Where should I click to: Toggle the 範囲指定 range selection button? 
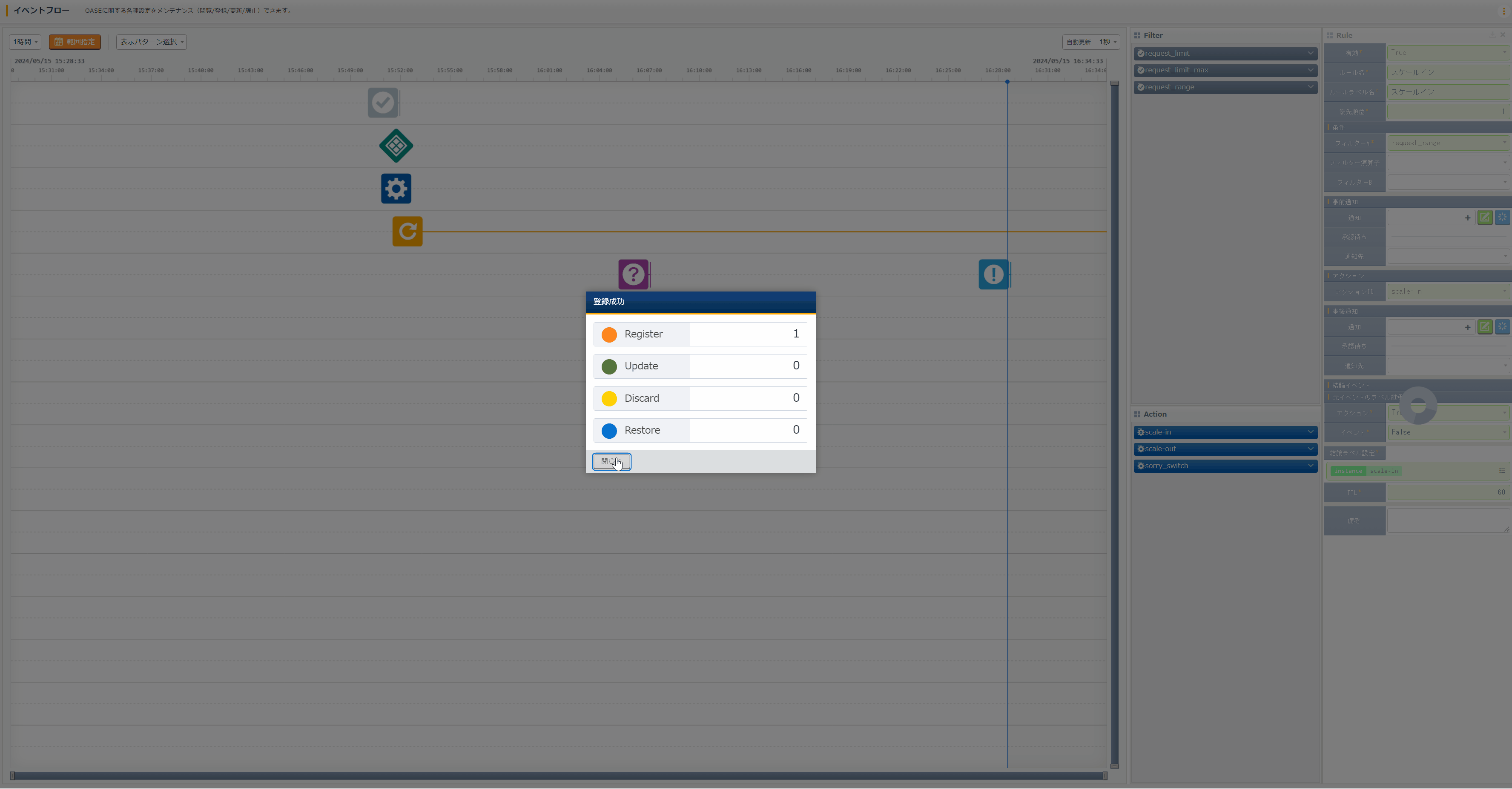pyautogui.click(x=75, y=42)
